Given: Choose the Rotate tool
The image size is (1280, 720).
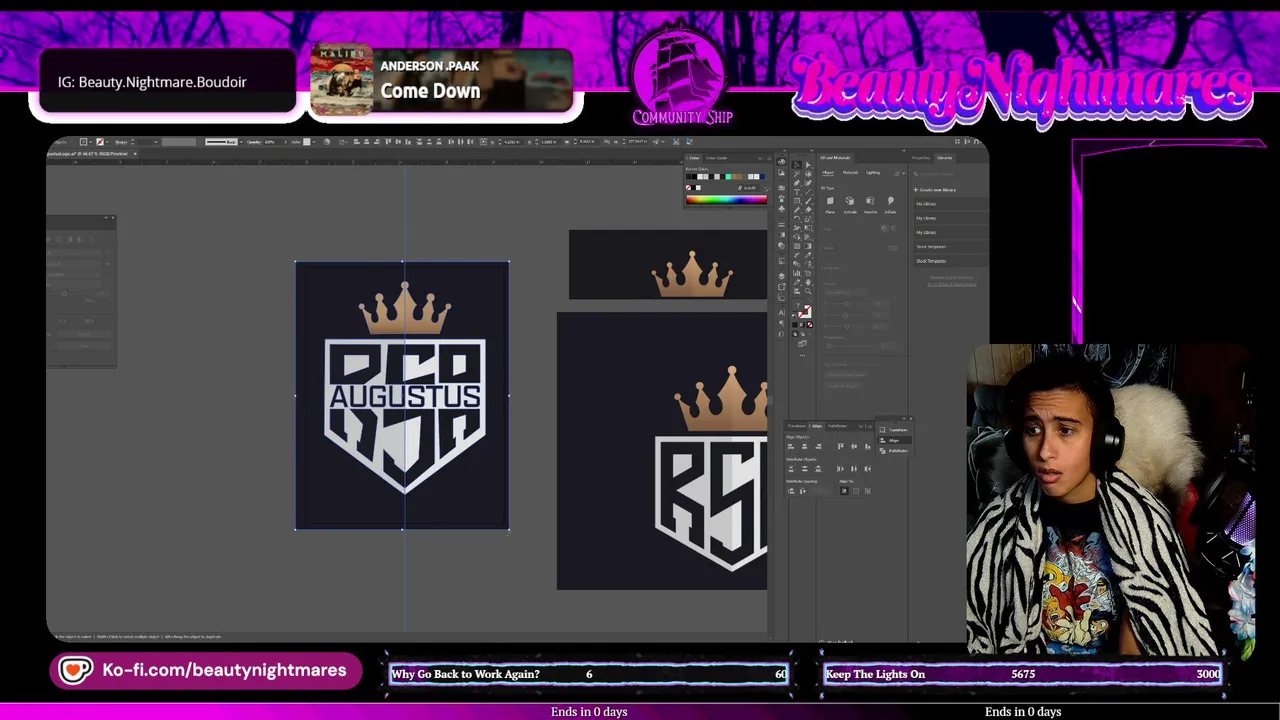Looking at the screenshot, I should [797, 219].
